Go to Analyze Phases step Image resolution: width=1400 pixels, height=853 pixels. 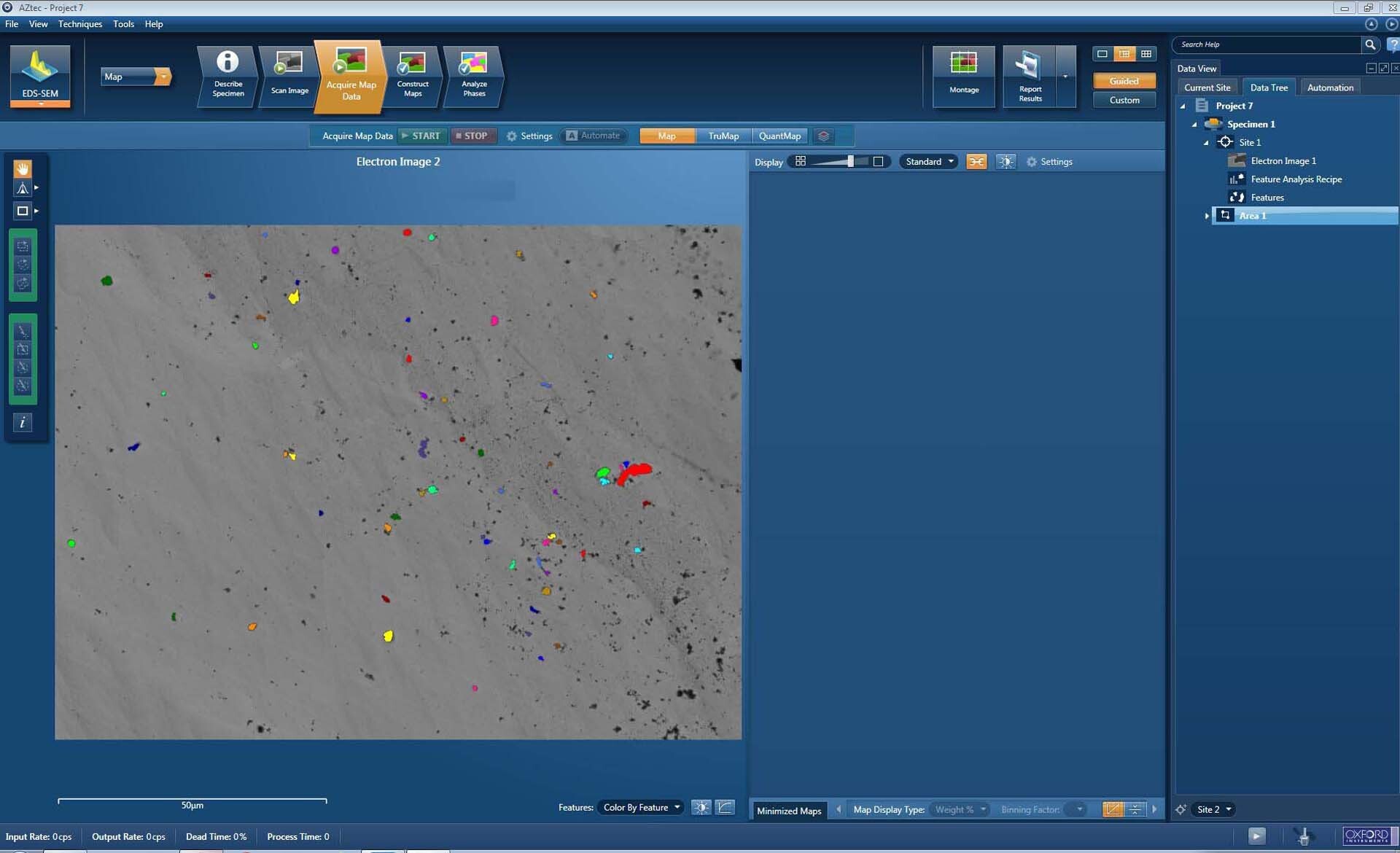pos(474,77)
